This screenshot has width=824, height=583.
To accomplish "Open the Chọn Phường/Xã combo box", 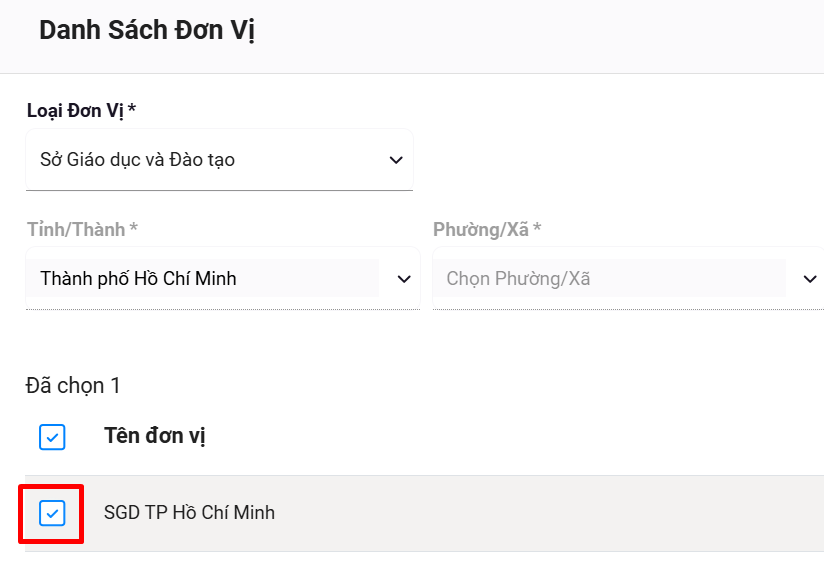I will [610, 279].
